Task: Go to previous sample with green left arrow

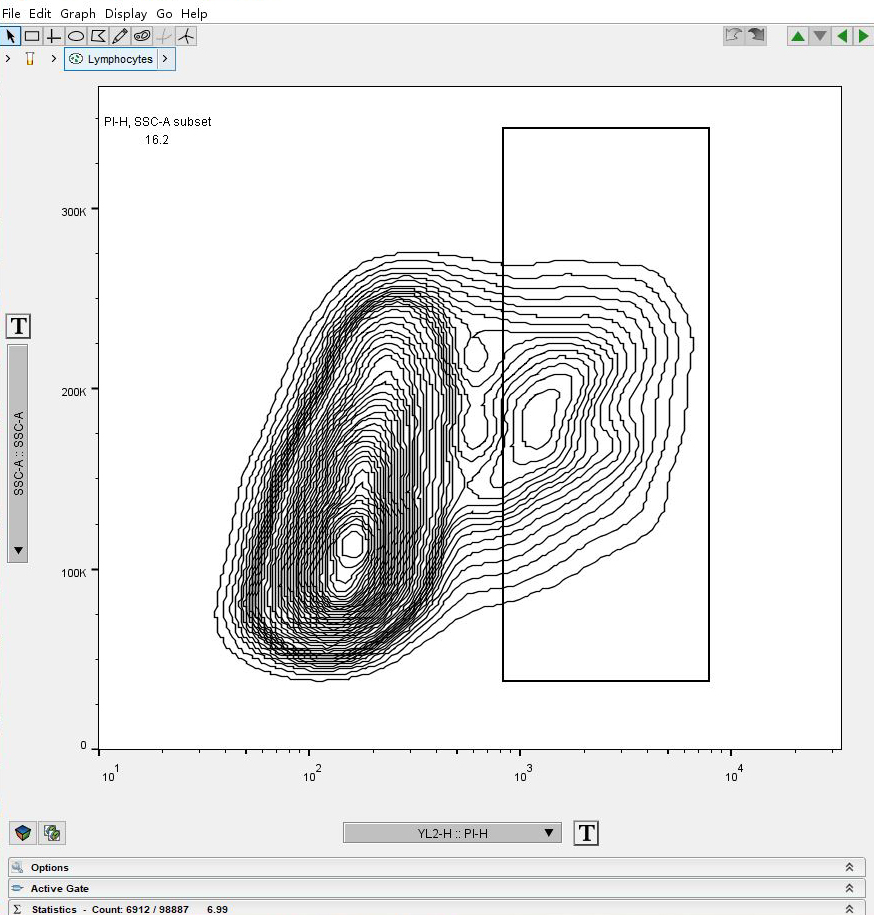Action: [842, 36]
